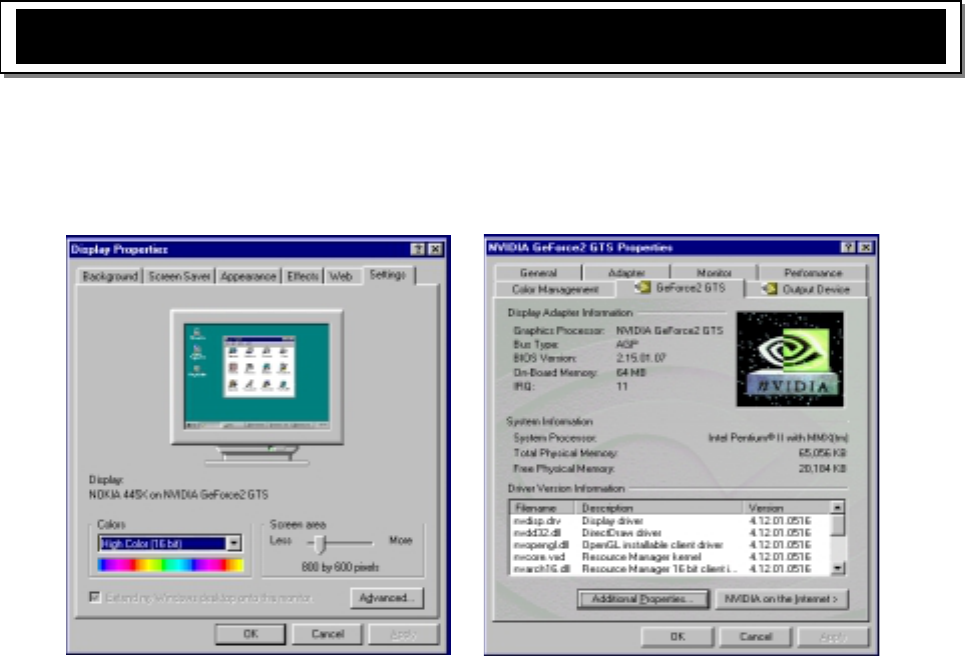Open the Background tab in Display Properties
Screen dimensions: 965x666
click(110, 276)
